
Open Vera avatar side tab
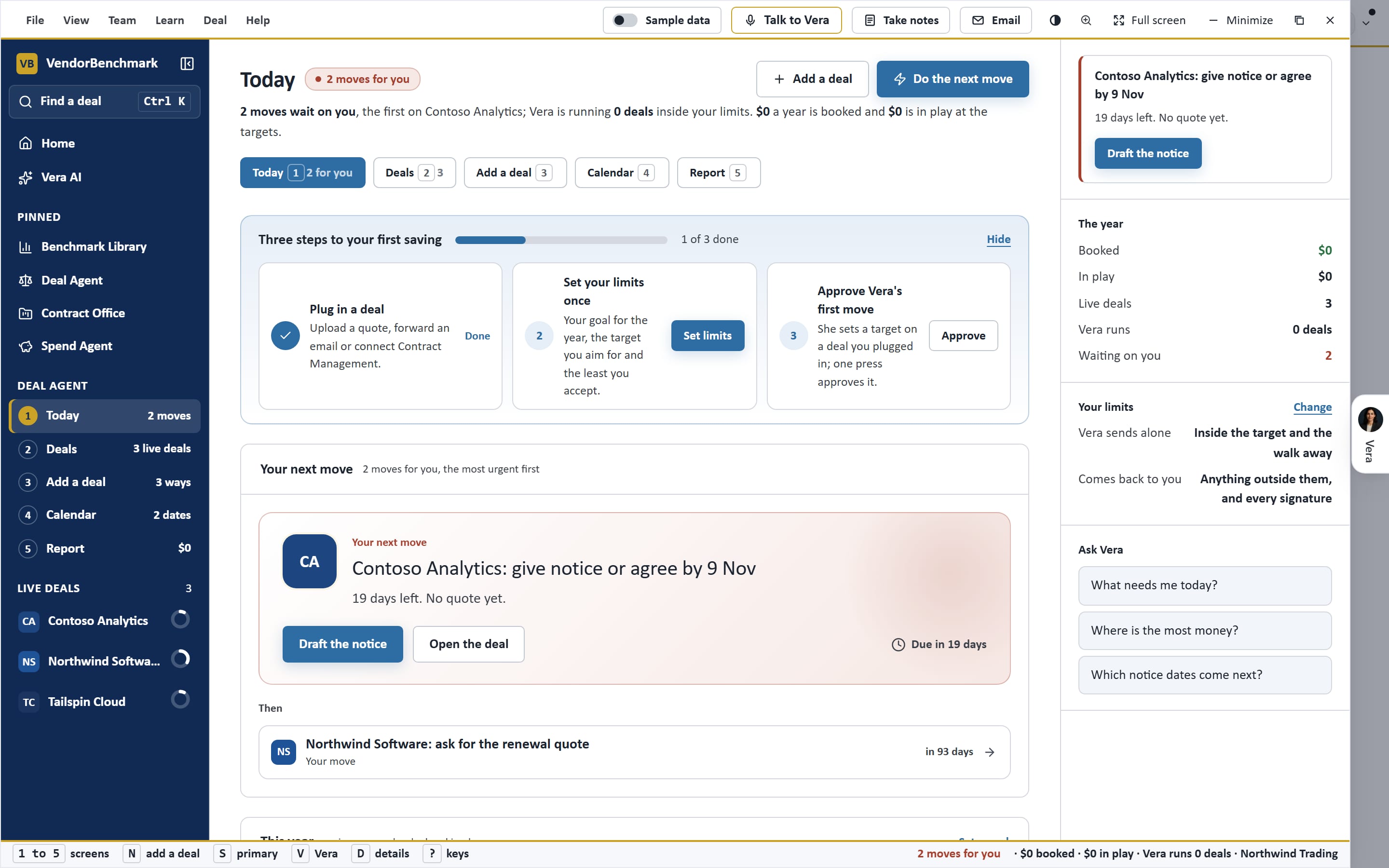pos(1370,434)
